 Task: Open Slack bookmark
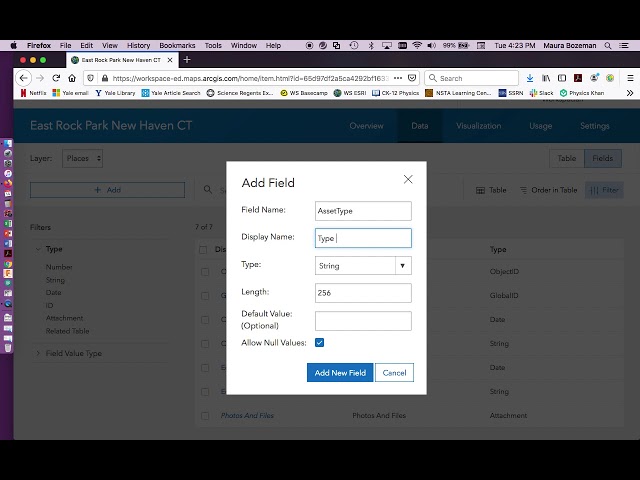541,93
